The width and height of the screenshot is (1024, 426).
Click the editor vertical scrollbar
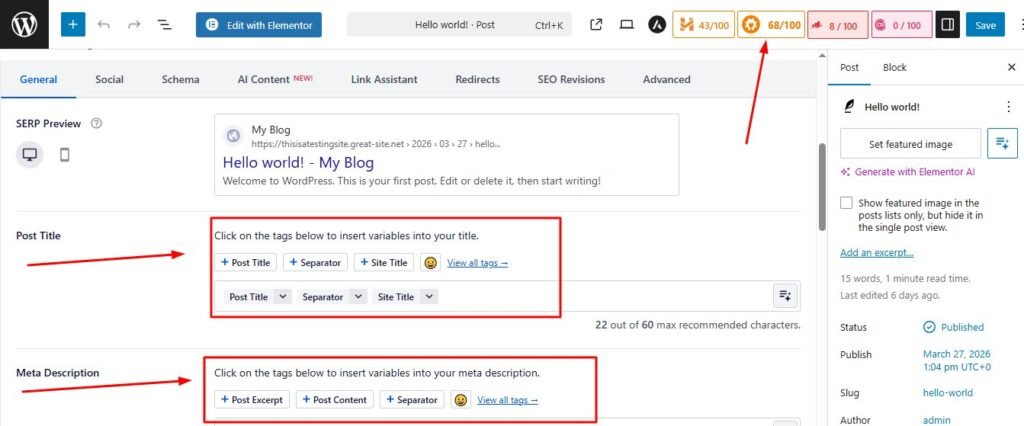822,186
